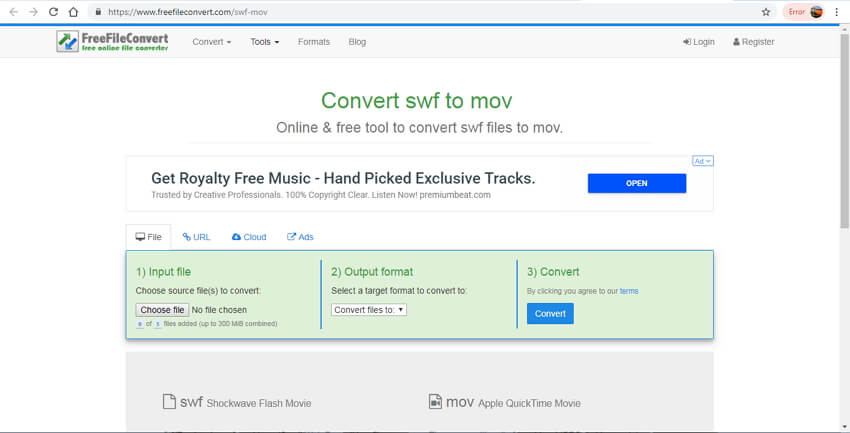Reload the page with the refresh icon

[53, 12]
